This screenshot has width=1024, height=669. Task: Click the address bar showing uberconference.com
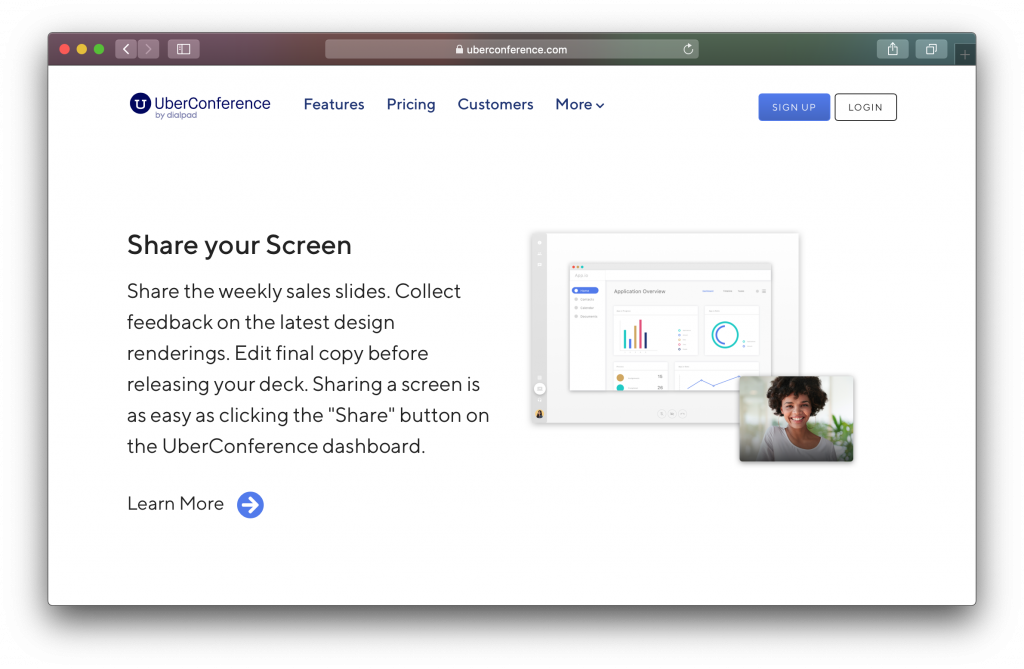click(x=512, y=49)
